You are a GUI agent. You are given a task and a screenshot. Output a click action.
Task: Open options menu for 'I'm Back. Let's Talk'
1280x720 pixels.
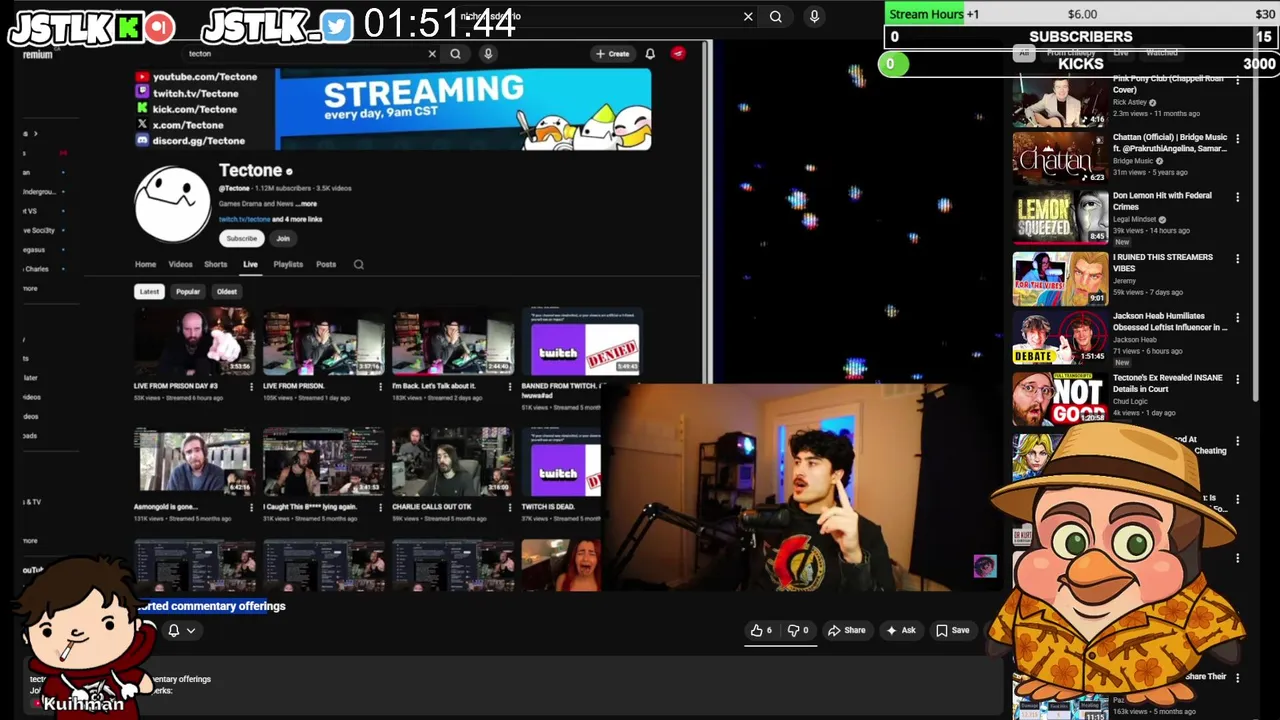510,387
